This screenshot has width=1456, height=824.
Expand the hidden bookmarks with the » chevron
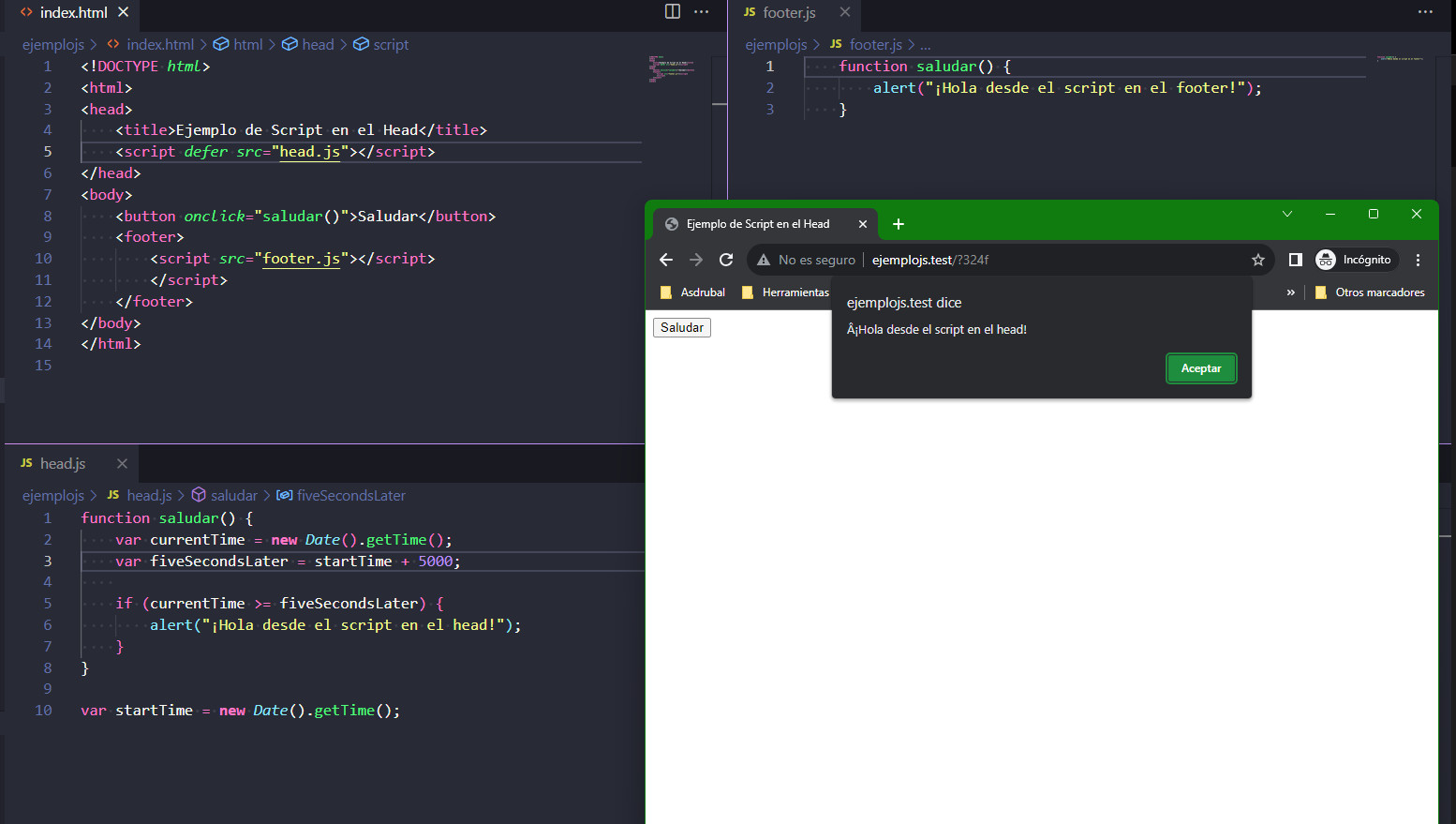tap(1291, 292)
